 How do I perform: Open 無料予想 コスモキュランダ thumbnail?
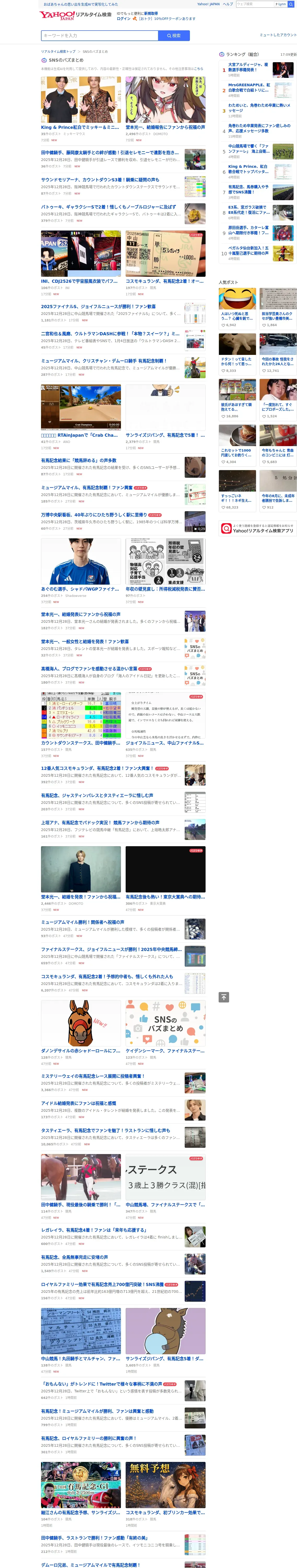point(166,1485)
